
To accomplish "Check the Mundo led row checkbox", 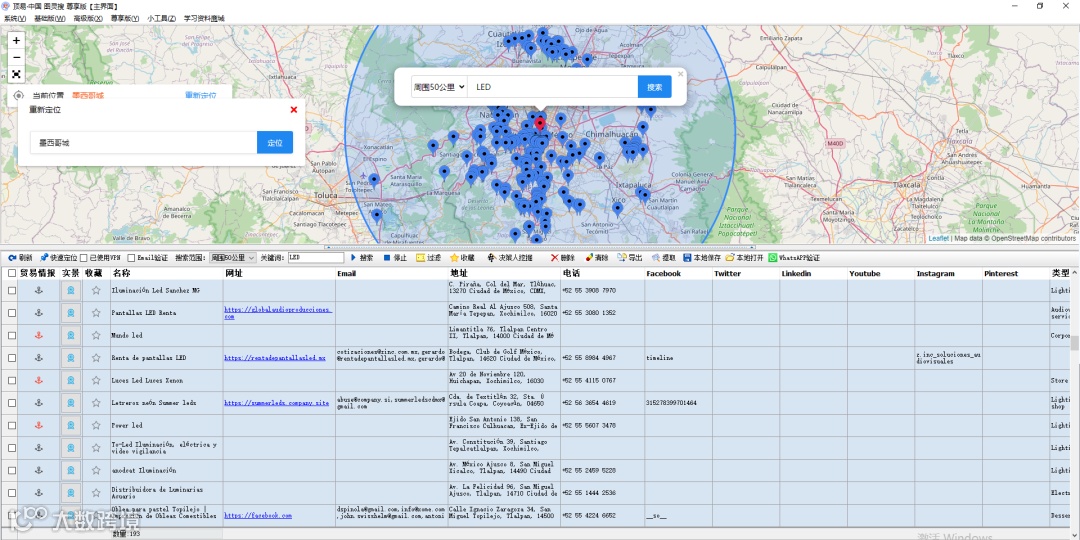I will click(12, 335).
